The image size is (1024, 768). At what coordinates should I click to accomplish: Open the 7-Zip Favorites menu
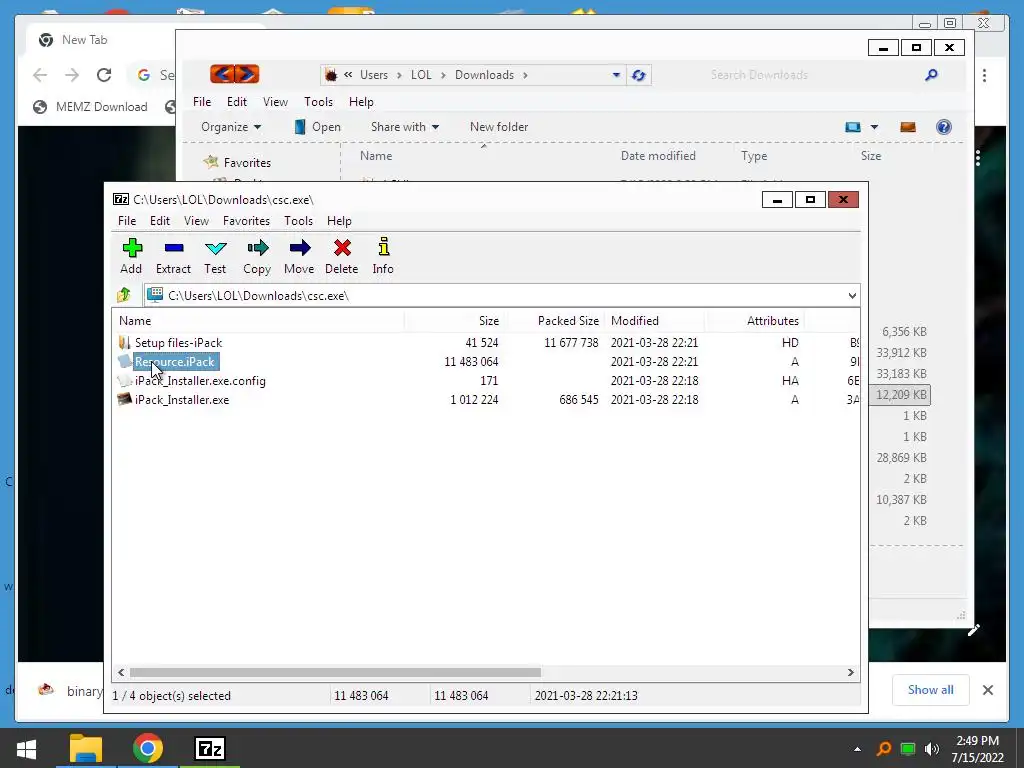pos(246,221)
